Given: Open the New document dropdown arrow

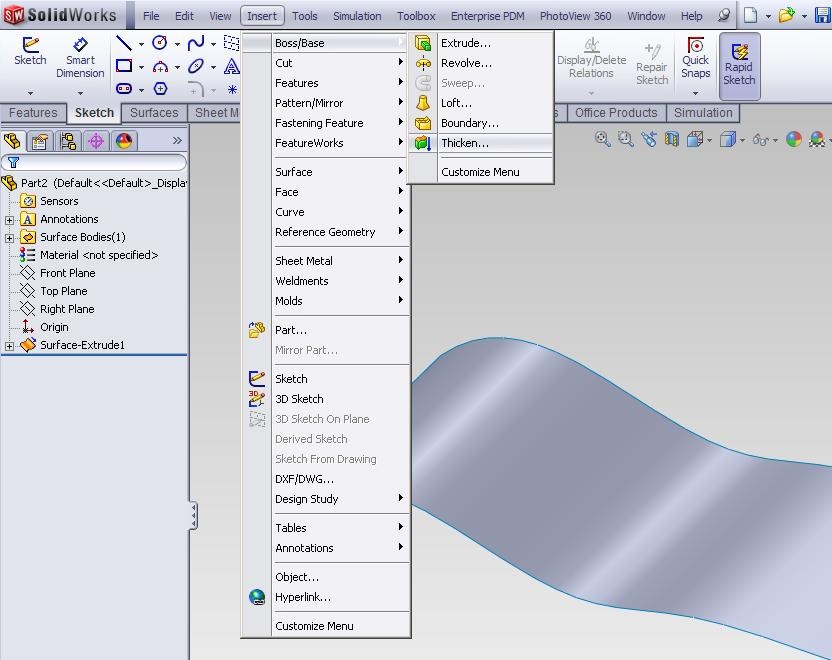Looking at the screenshot, I should click(768, 16).
